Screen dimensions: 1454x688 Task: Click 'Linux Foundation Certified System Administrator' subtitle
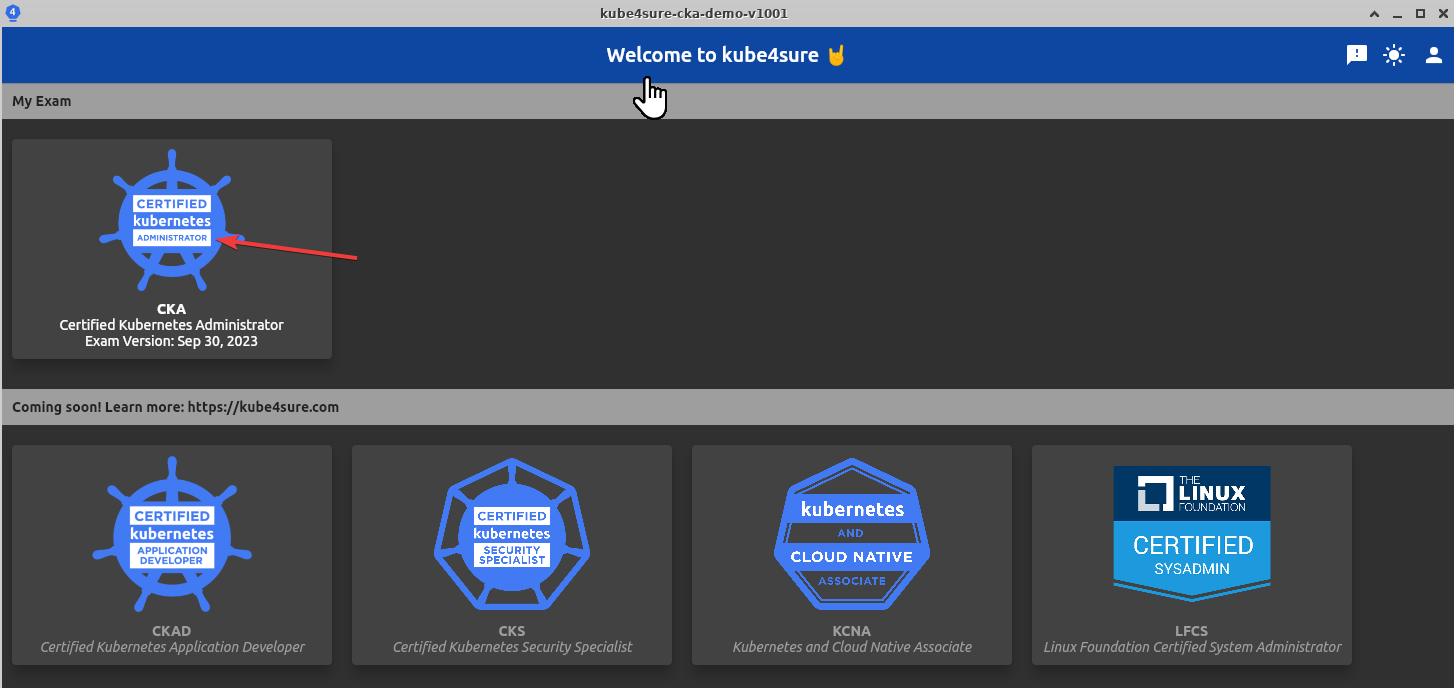(x=1192, y=647)
